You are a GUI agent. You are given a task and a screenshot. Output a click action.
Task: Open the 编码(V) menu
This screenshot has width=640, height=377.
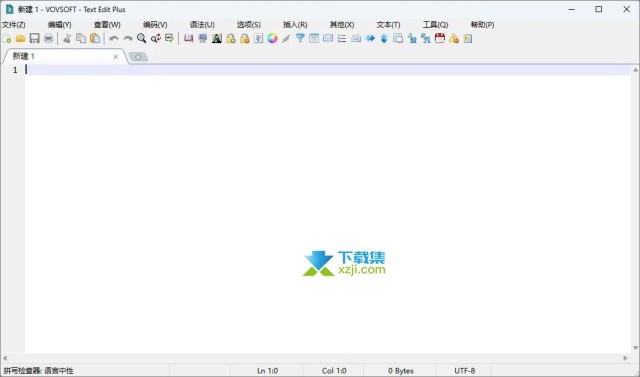(x=155, y=25)
